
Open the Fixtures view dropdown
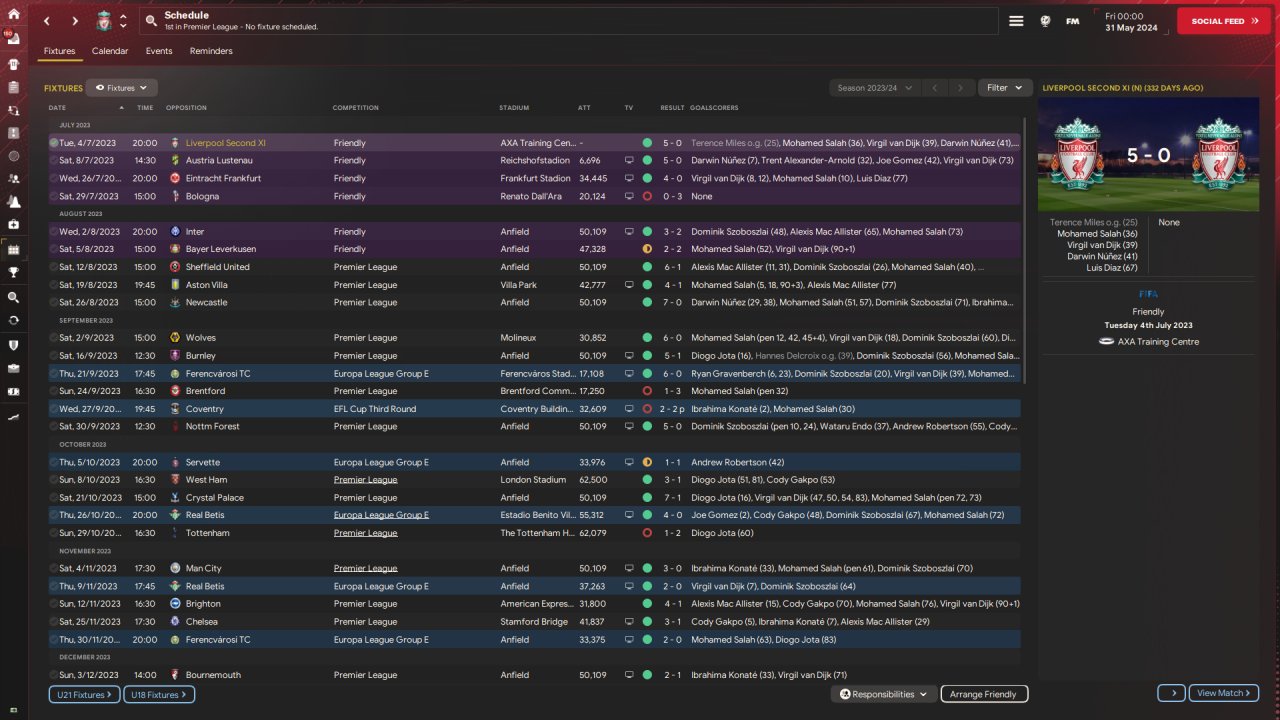122,88
